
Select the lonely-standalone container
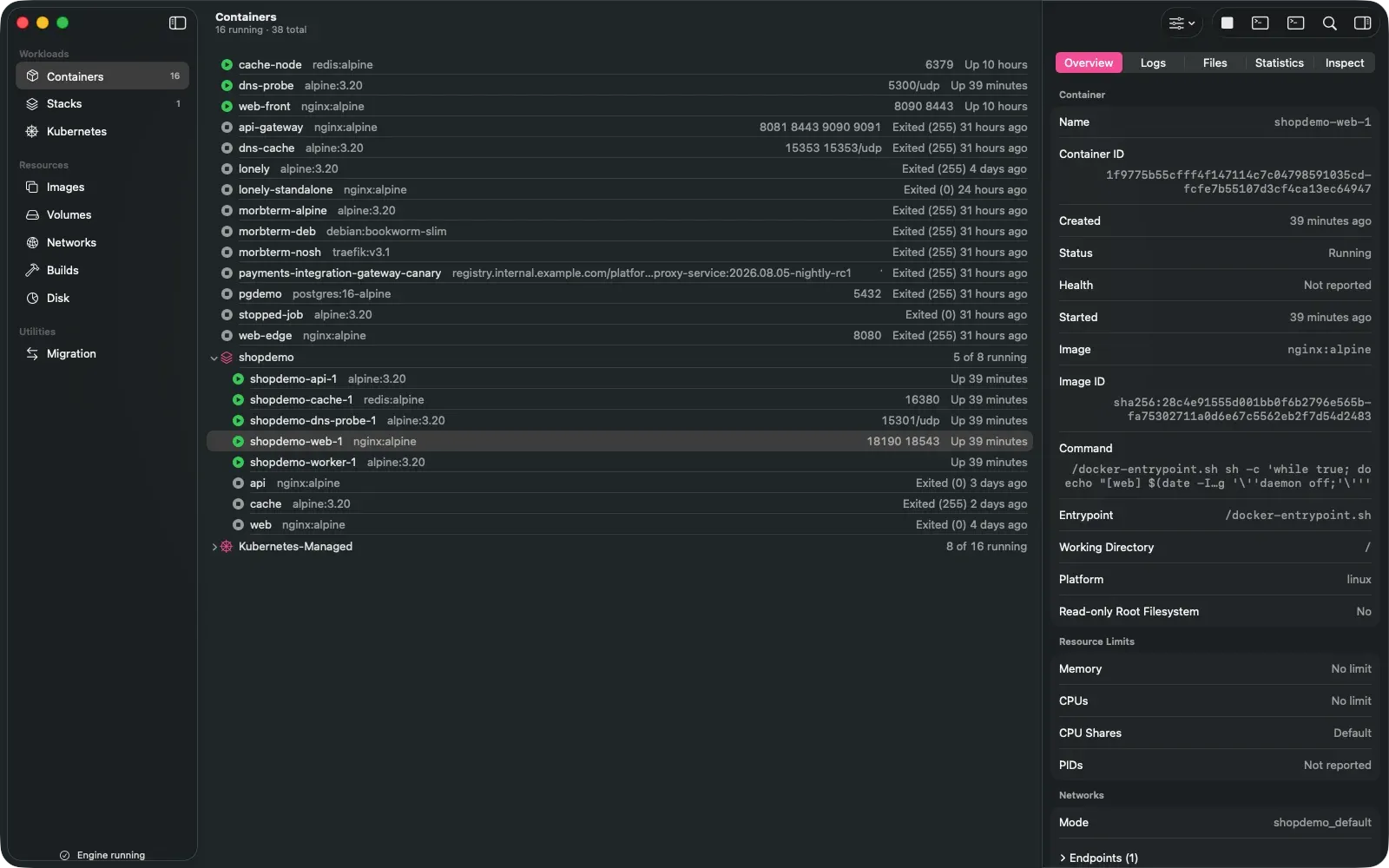[620, 190]
